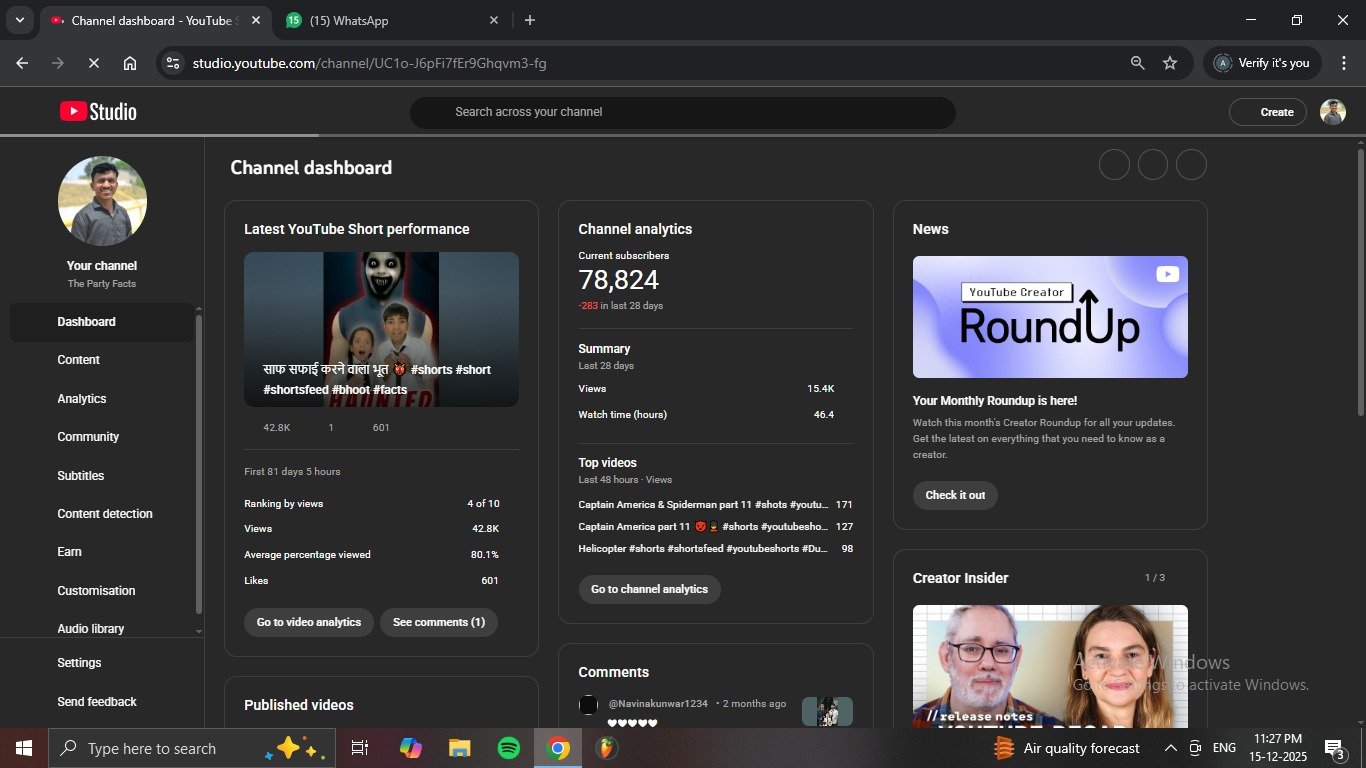Bookmark this page with the star icon
Viewport: 1366px width, 768px height.
coord(1169,63)
